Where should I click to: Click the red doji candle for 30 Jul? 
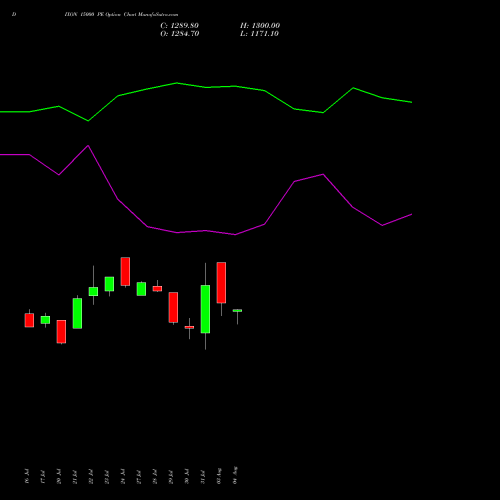click(x=189, y=327)
